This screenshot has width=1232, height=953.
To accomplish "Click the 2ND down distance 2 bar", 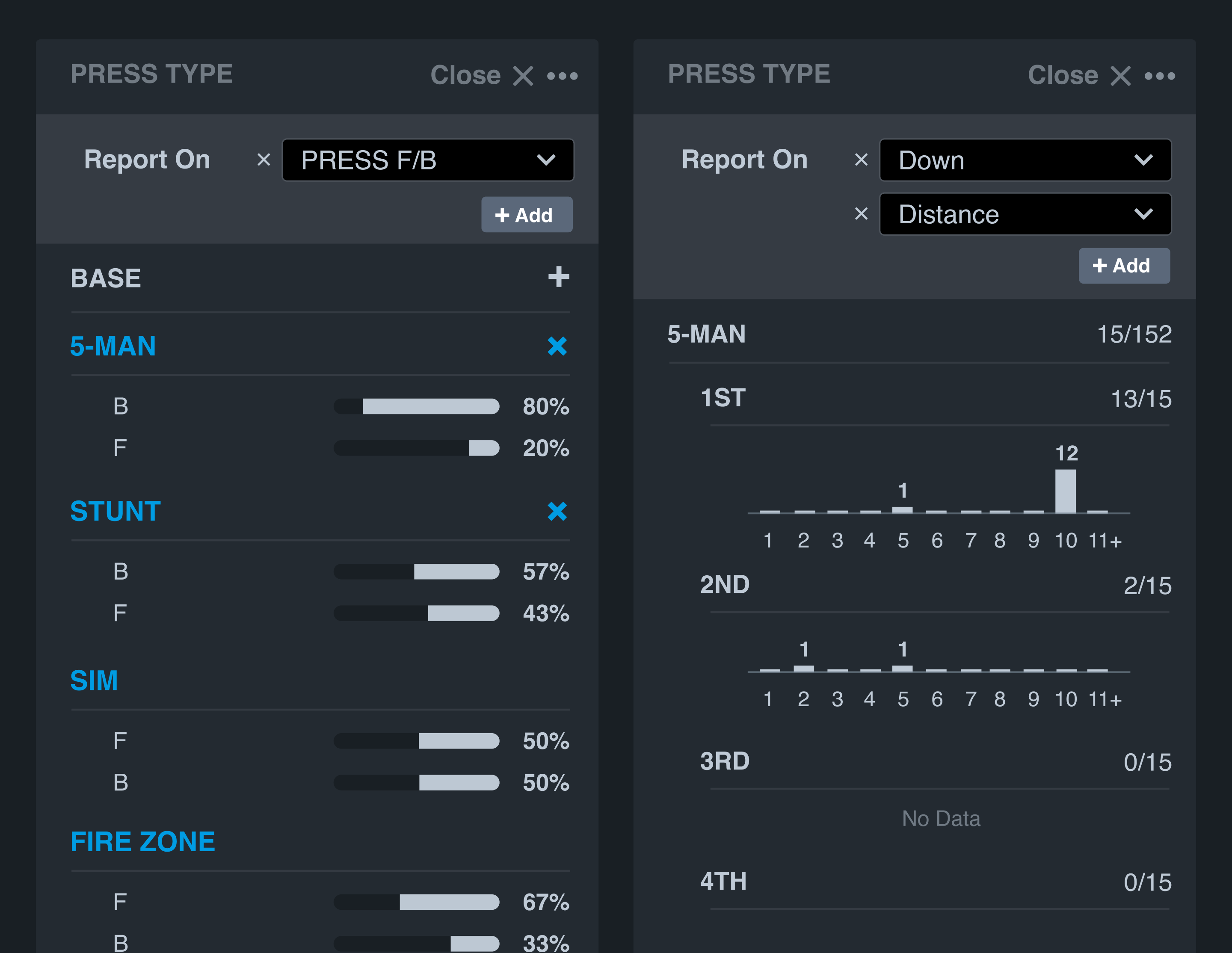I will [804, 668].
